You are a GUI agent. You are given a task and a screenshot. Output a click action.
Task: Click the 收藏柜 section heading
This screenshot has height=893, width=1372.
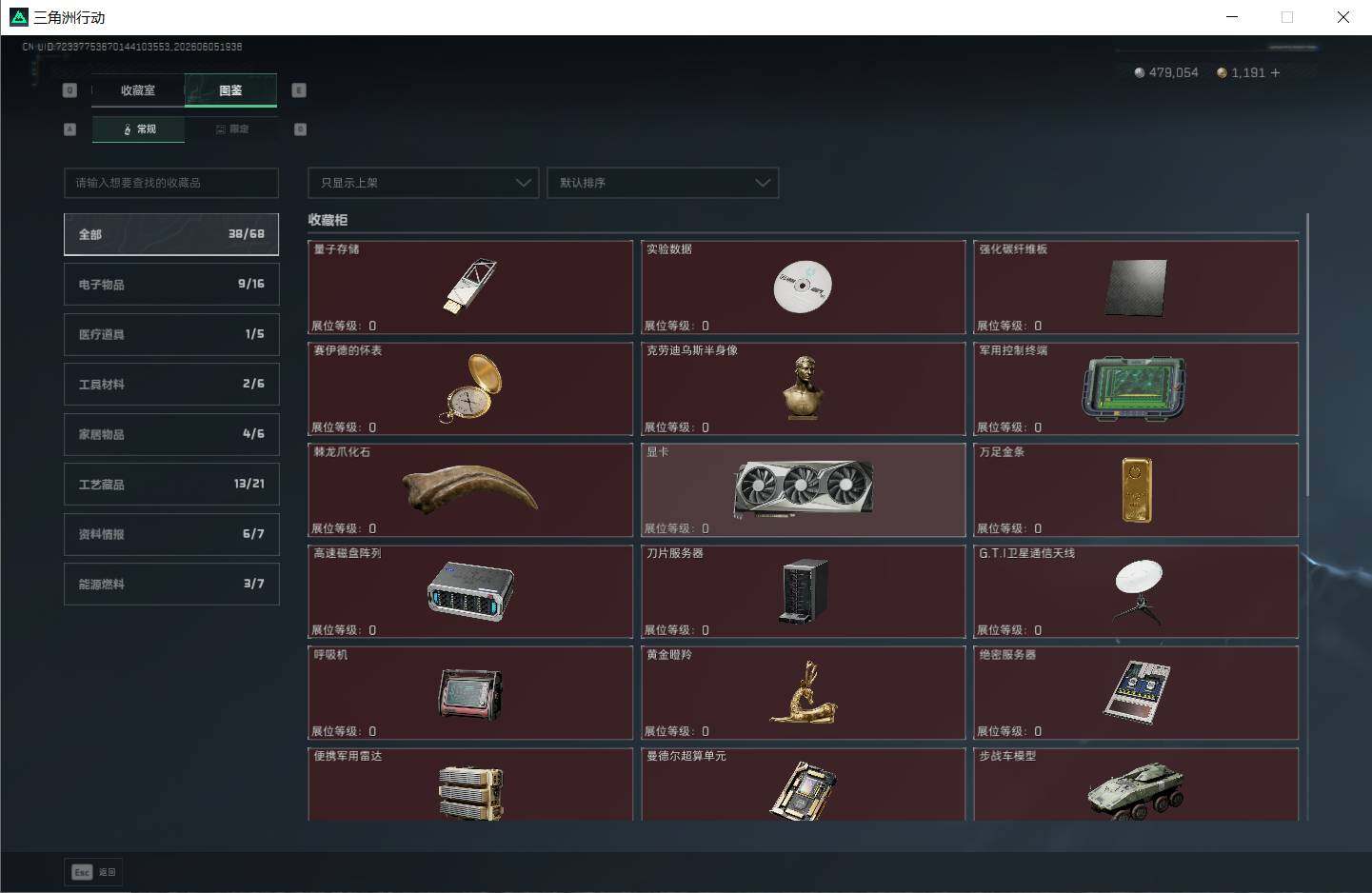point(328,220)
